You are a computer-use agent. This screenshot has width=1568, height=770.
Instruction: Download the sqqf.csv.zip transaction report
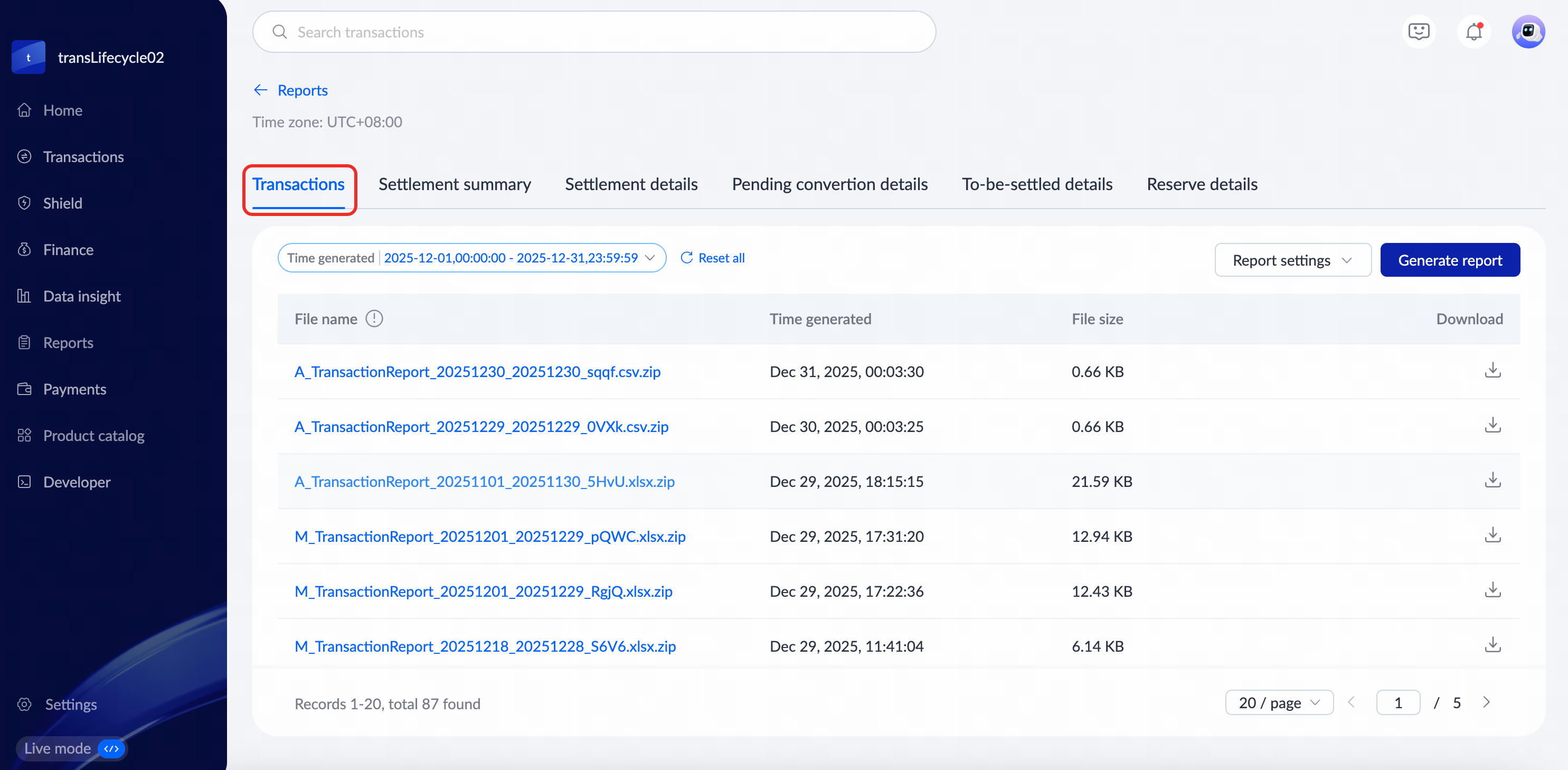tap(1493, 371)
